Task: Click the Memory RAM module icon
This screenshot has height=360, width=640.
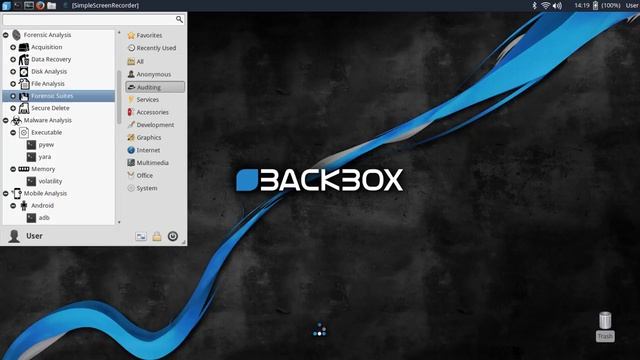Action: (24, 169)
